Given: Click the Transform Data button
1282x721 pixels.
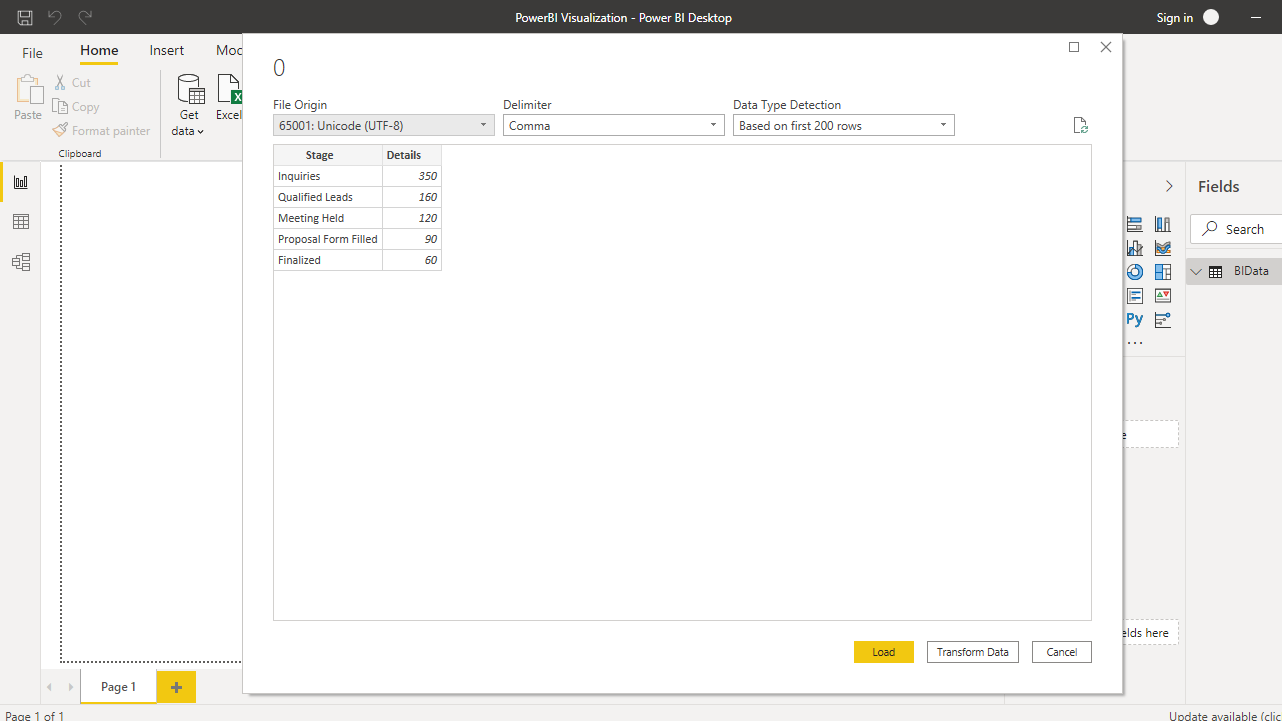Looking at the screenshot, I should 972,652.
